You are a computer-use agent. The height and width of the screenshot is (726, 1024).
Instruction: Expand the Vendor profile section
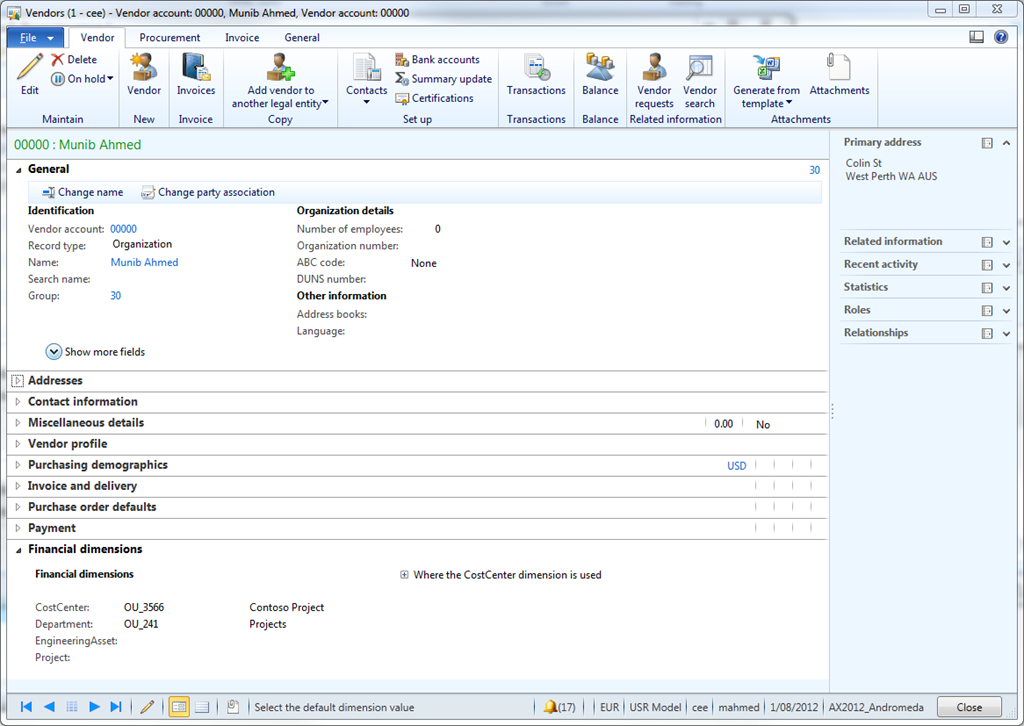click(x=18, y=444)
